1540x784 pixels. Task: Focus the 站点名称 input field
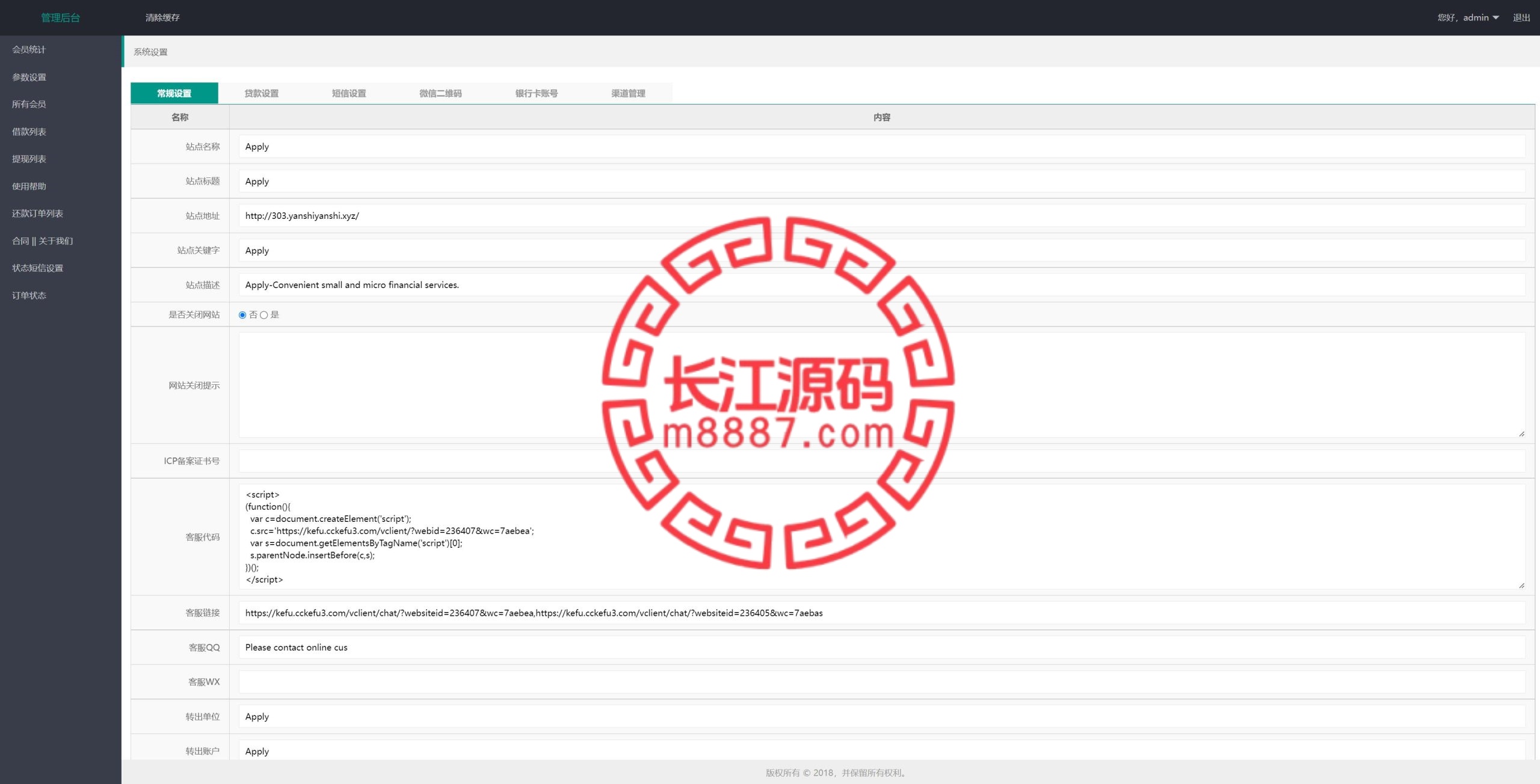pyautogui.click(x=882, y=147)
